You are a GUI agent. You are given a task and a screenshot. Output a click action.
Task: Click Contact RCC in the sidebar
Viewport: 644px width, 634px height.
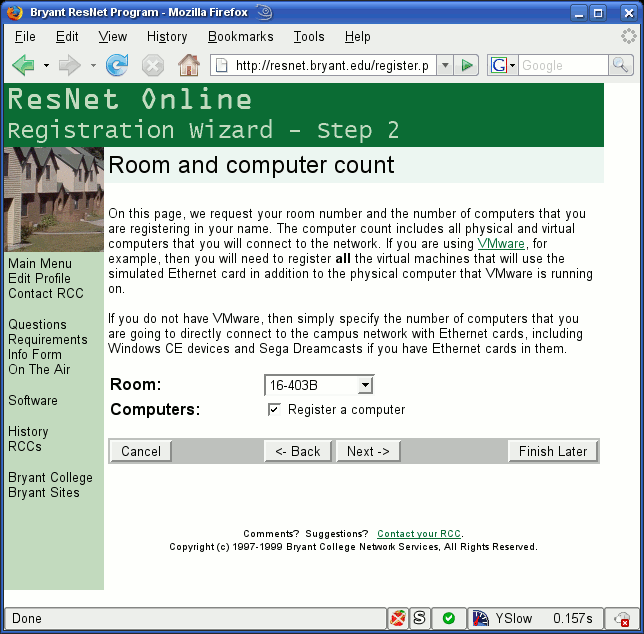click(x=46, y=293)
